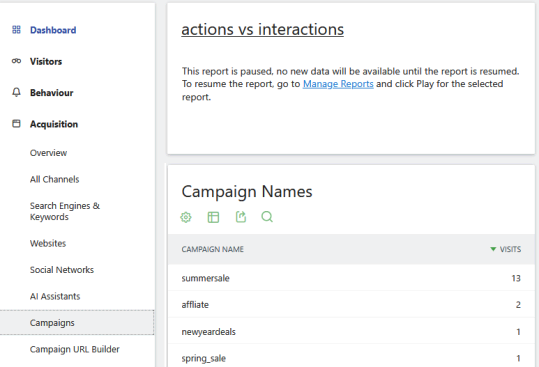The width and height of the screenshot is (539, 367).
Task: Open AI Assistants report
Action: click(x=55, y=296)
